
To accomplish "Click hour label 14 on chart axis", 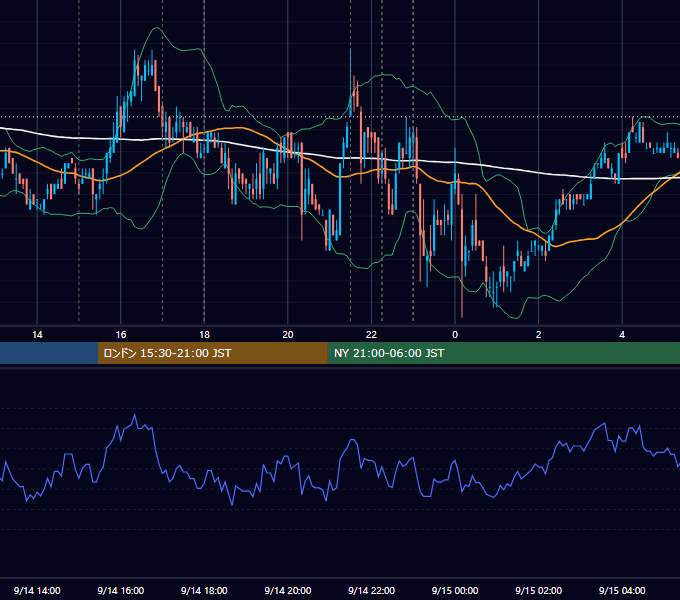I will (x=37, y=335).
